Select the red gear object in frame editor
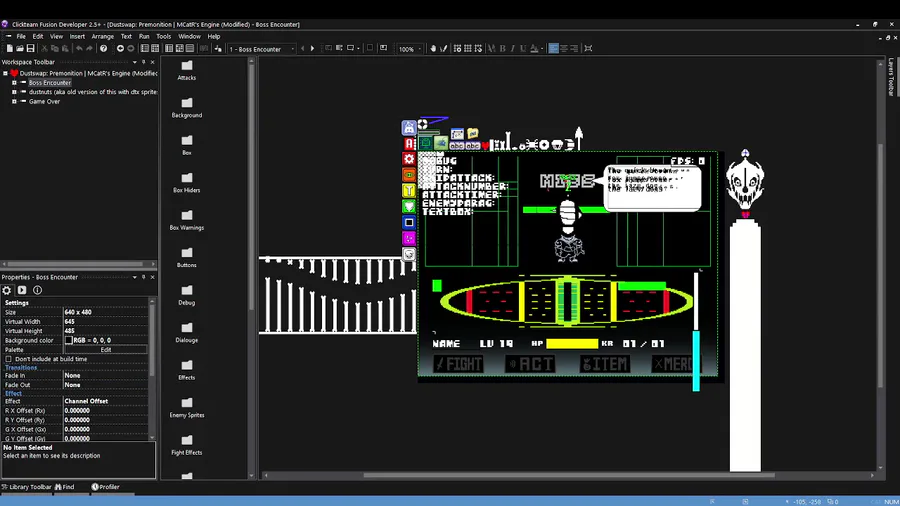Image resolution: width=900 pixels, height=506 pixels. (409, 159)
